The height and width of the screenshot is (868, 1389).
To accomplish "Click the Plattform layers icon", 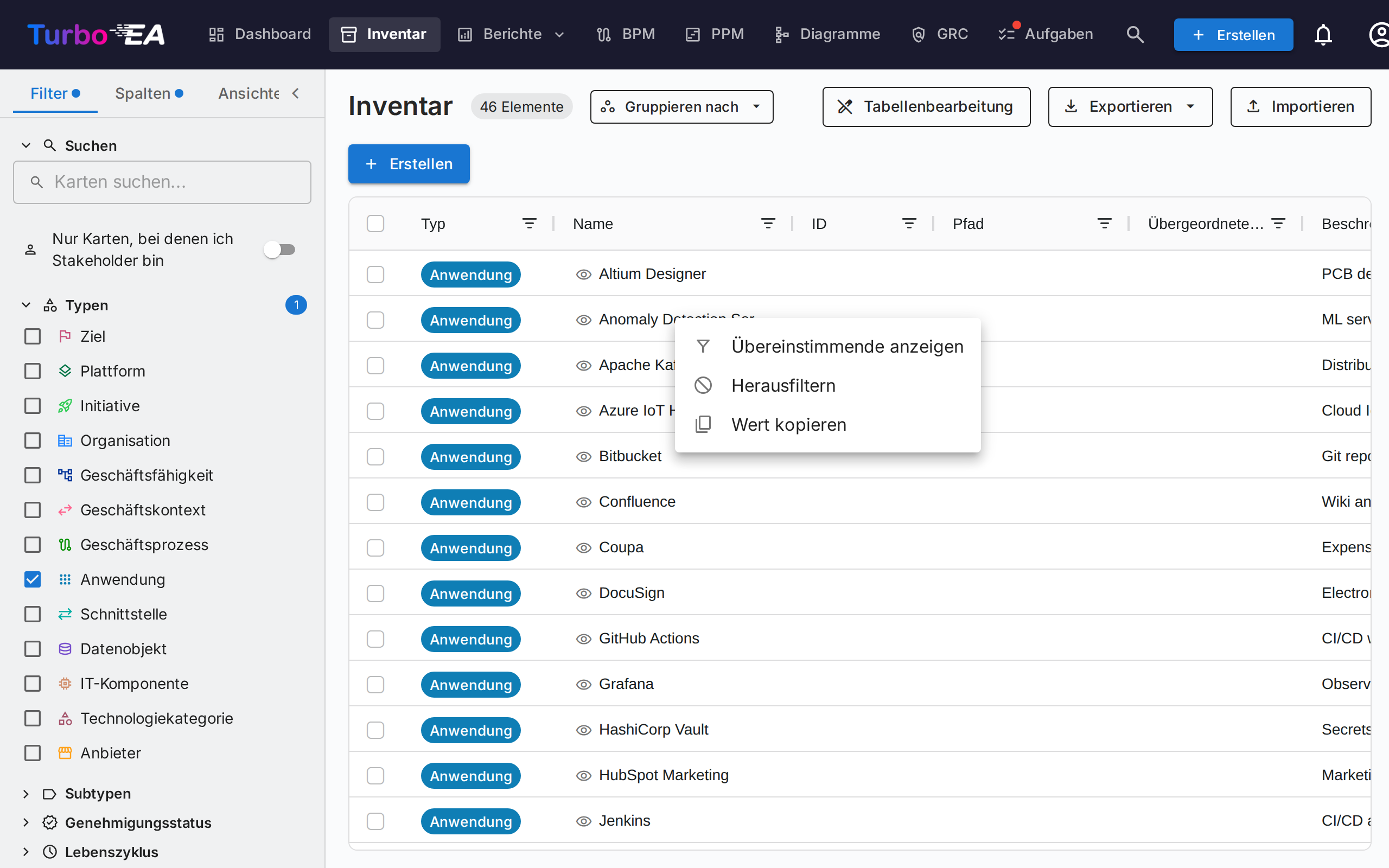I will coord(65,371).
